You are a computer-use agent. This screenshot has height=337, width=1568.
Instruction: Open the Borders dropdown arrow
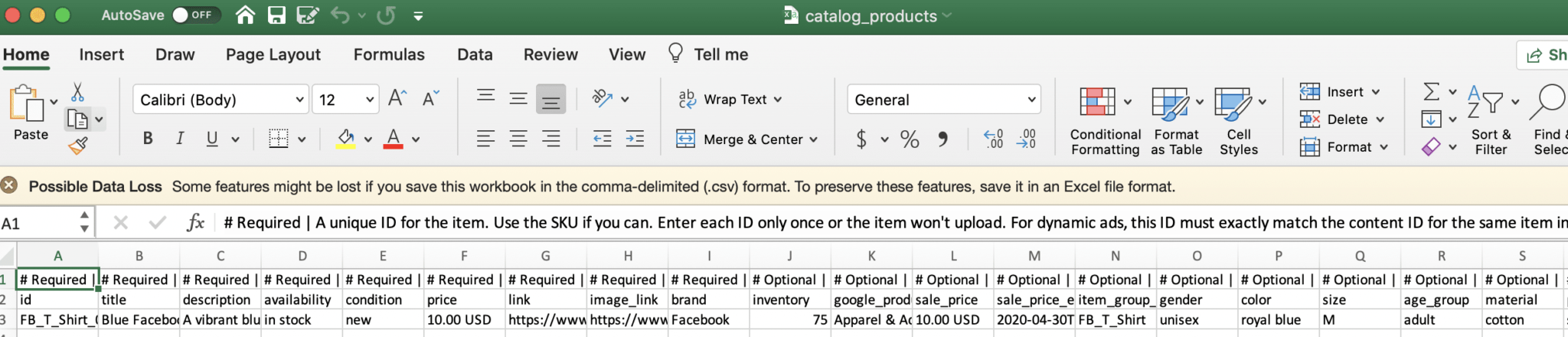(302, 139)
